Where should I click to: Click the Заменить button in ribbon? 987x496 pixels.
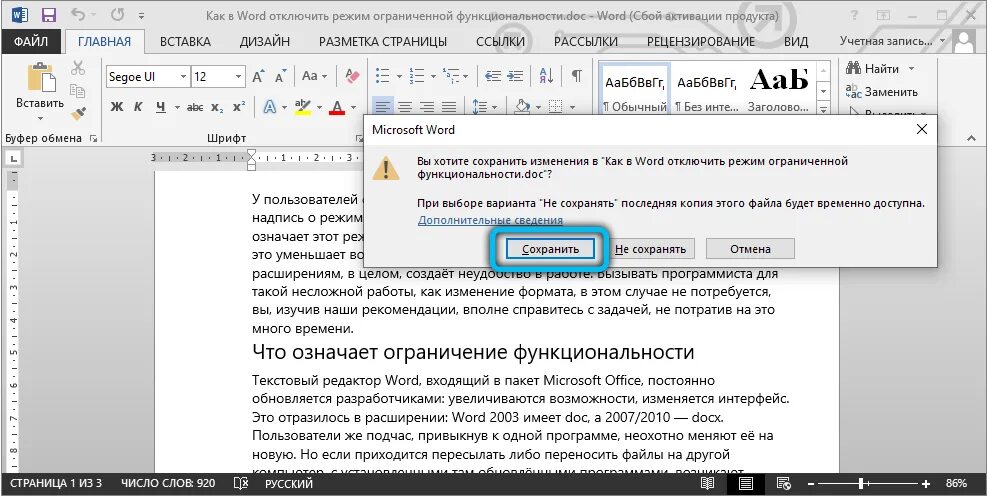click(881, 92)
